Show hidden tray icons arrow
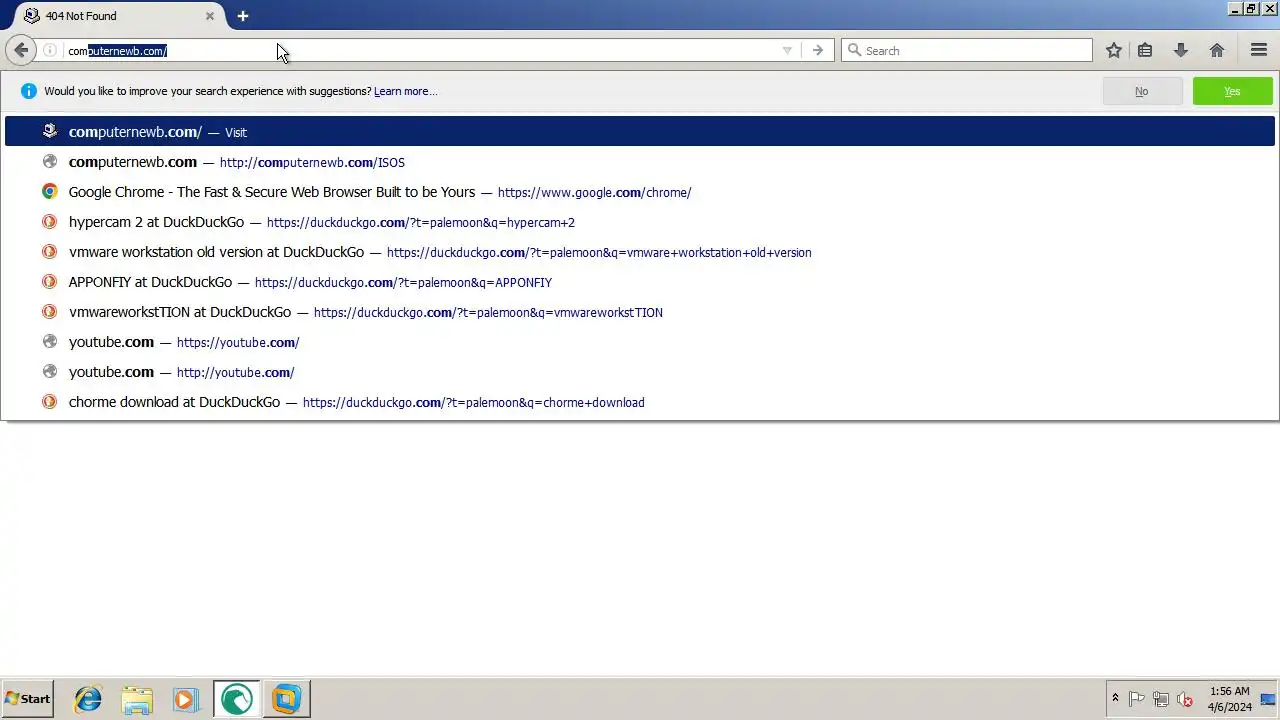 tap(1115, 699)
